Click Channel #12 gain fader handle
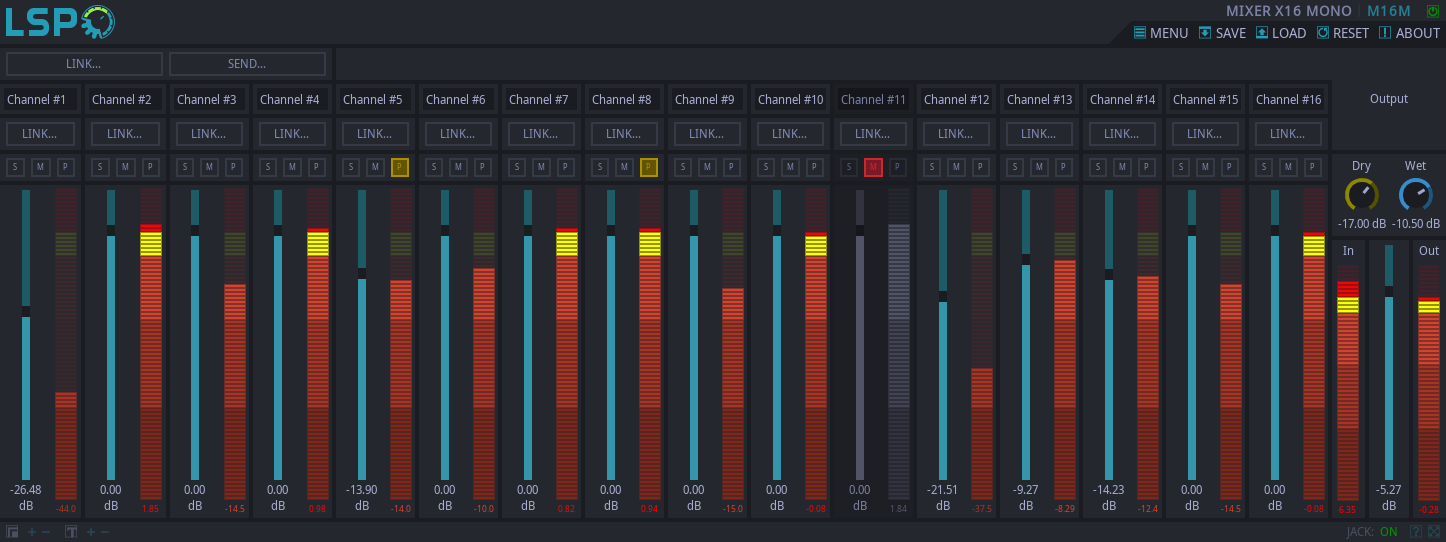 point(943,296)
